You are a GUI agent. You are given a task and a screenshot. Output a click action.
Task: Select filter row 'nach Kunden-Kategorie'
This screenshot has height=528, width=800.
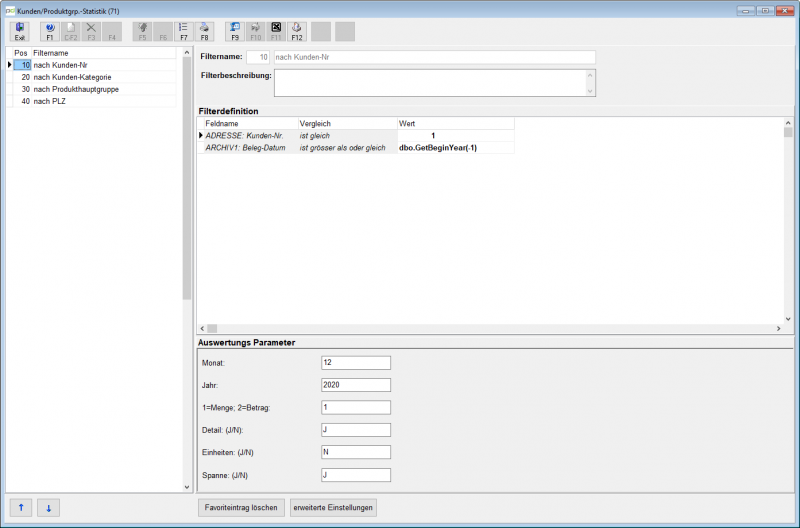pos(95,77)
